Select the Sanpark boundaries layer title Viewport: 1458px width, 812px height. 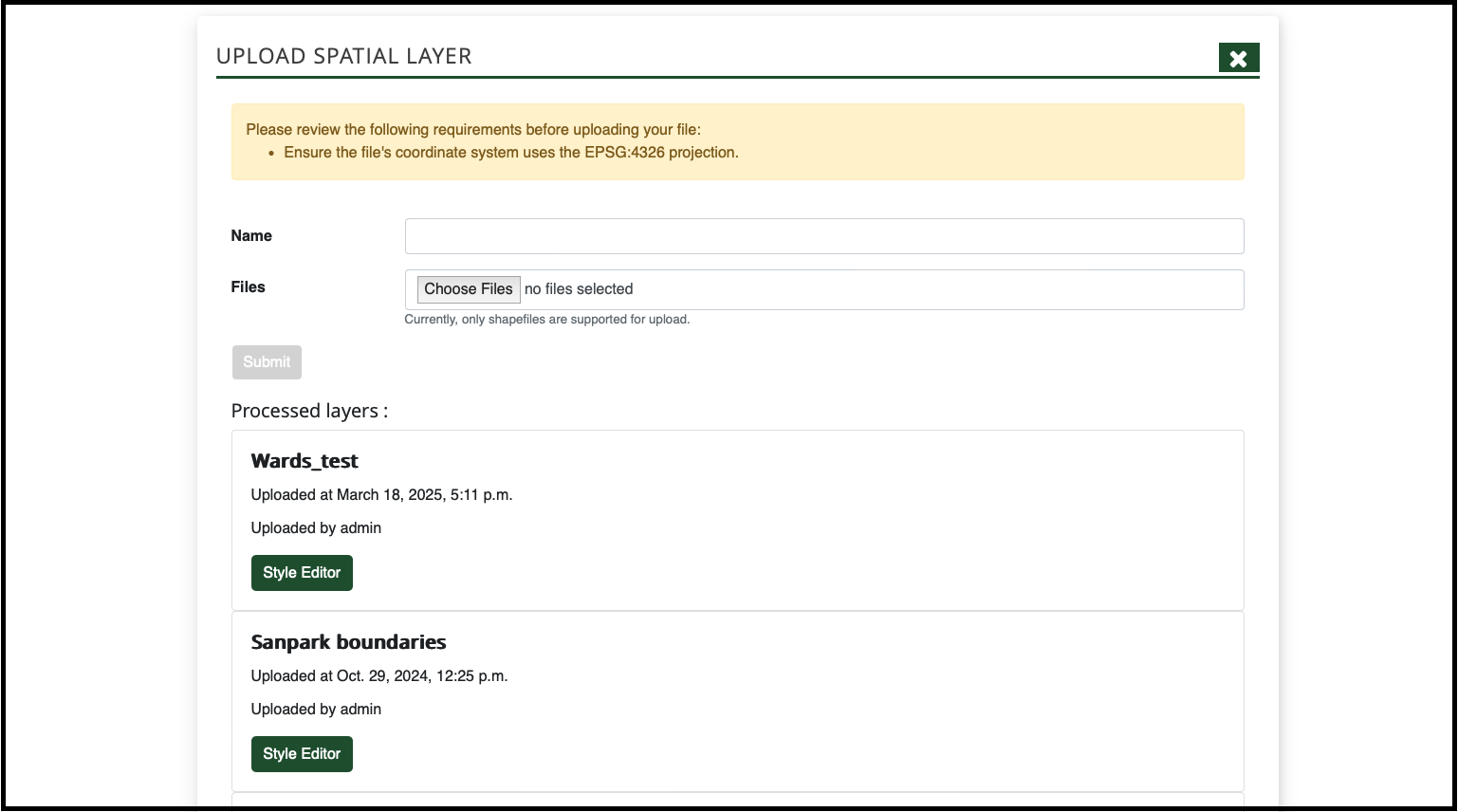[348, 642]
